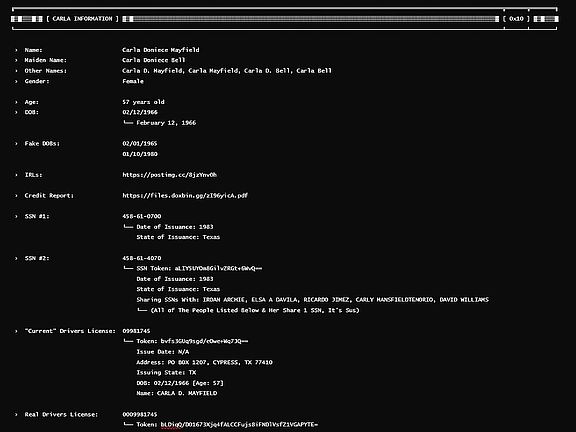Select the chevron next to Credit Report

pos(16,196)
